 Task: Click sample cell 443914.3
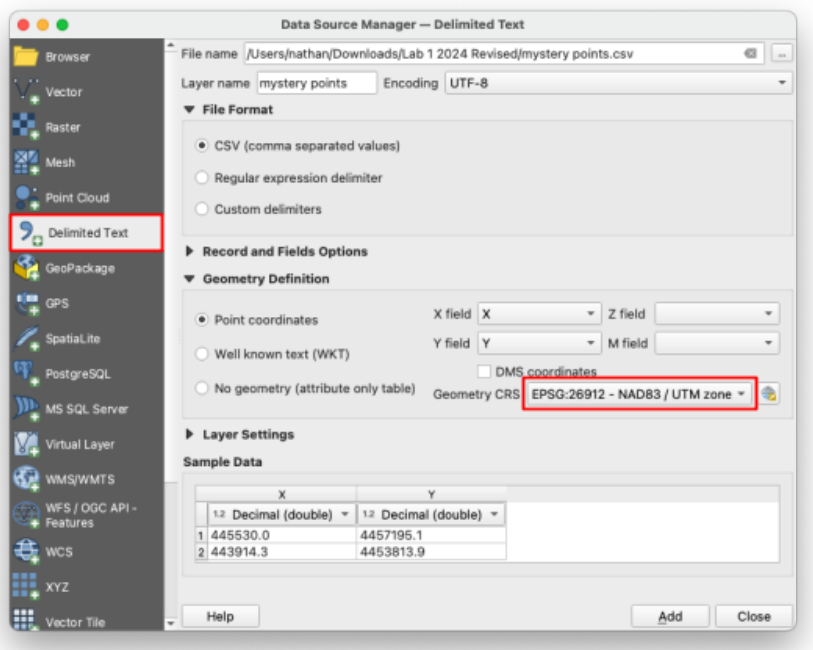(282, 552)
